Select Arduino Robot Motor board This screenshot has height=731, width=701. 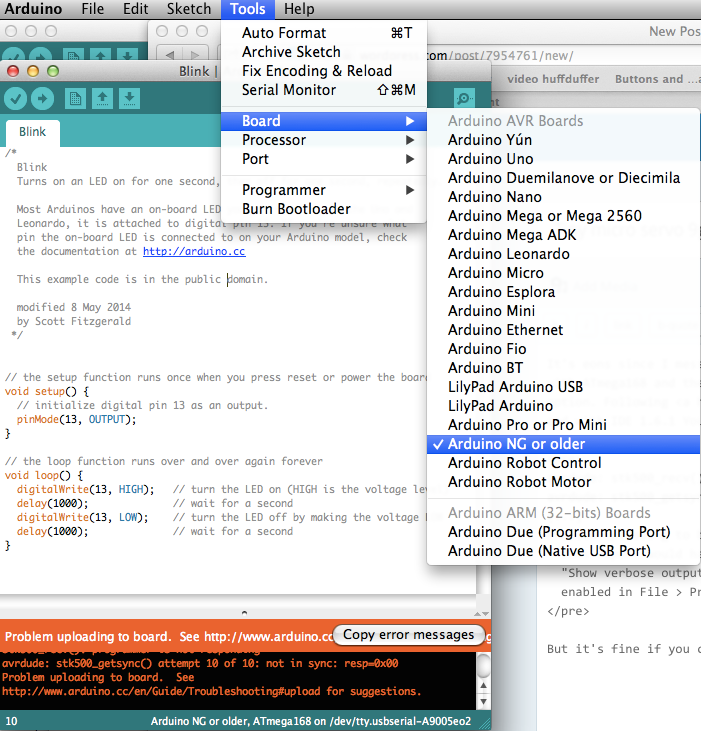pos(563,482)
